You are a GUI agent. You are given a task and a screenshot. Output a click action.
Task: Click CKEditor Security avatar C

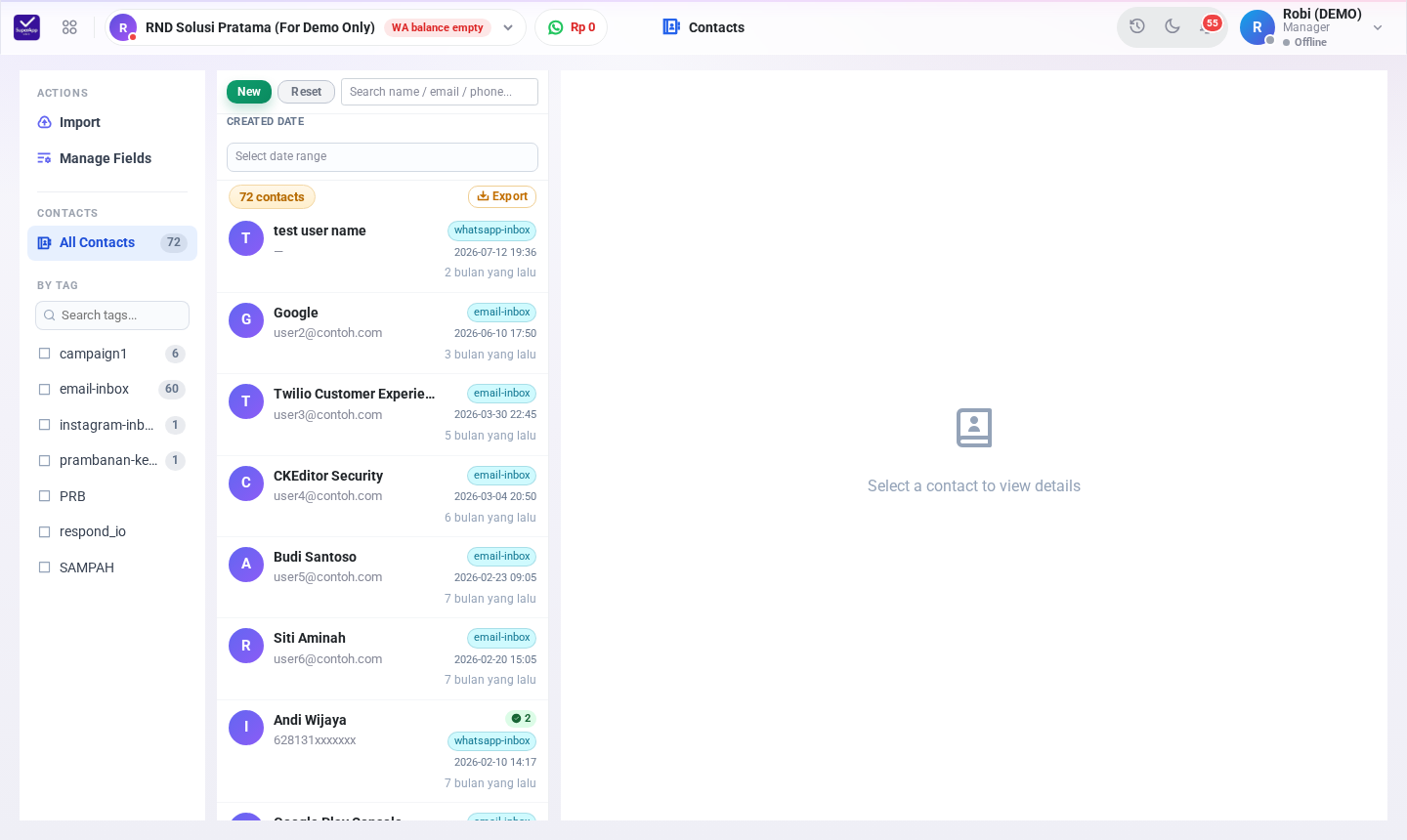point(246,483)
